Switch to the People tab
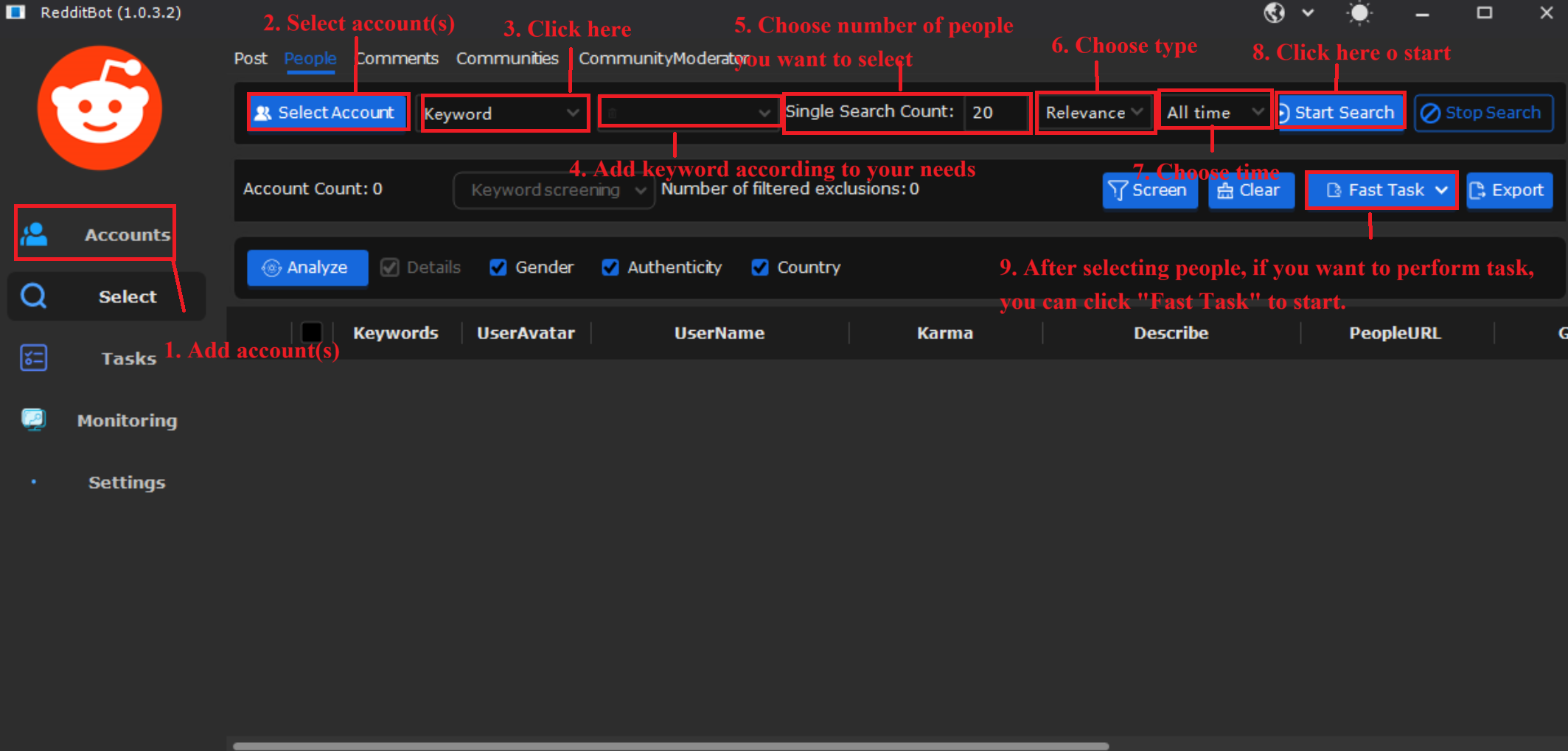 click(x=310, y=58)
